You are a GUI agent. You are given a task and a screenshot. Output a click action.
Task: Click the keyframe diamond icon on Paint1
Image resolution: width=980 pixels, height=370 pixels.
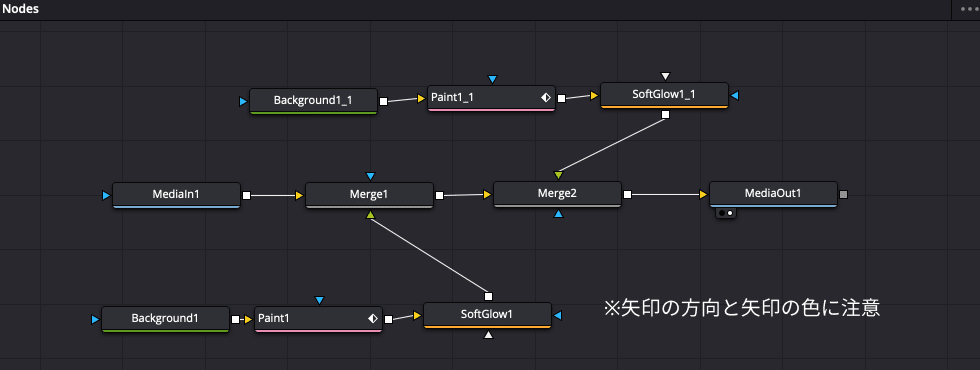(372, 319)
